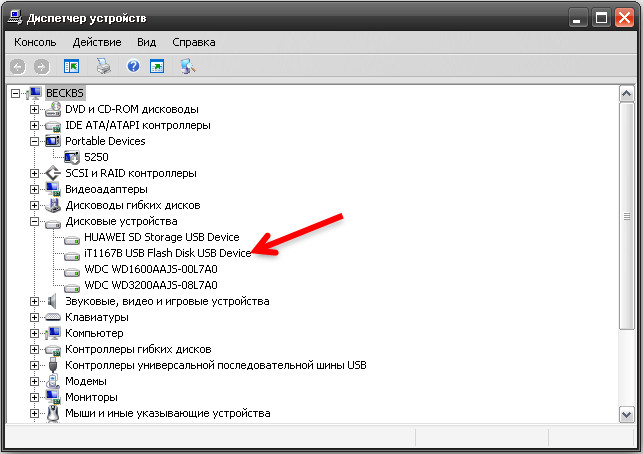
Task: Click the printer icon in toolbar
Action: point(102,67)
